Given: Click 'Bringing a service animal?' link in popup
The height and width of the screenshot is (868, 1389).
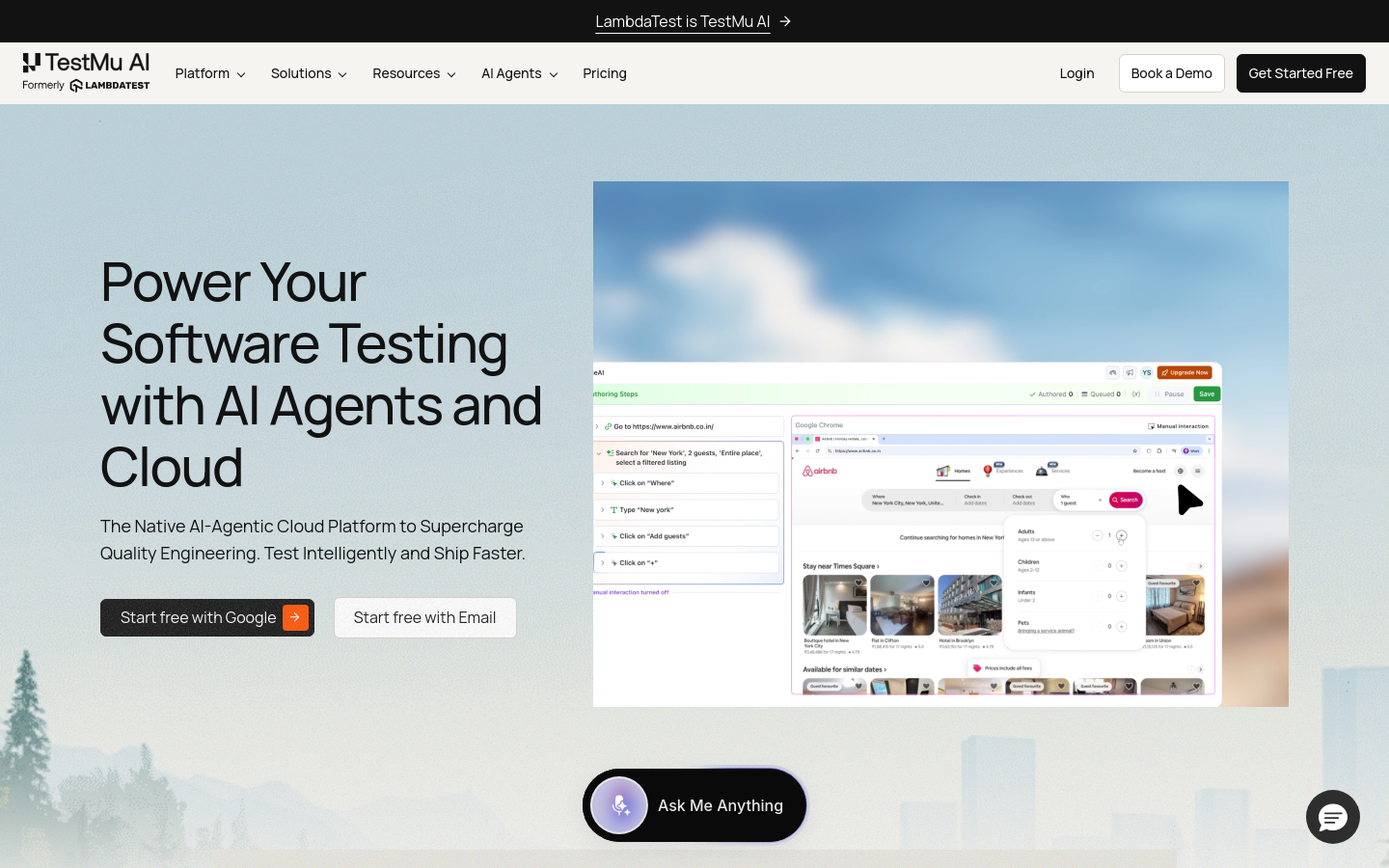Looking at the screenshot, I should coord(1046,631).
